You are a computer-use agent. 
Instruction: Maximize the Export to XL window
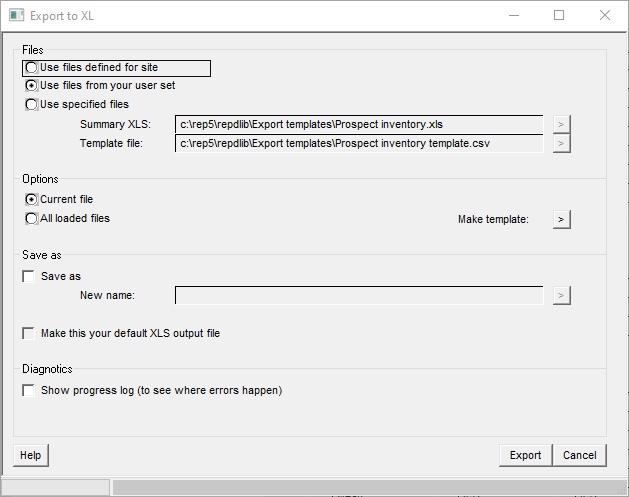click(559, 15)
